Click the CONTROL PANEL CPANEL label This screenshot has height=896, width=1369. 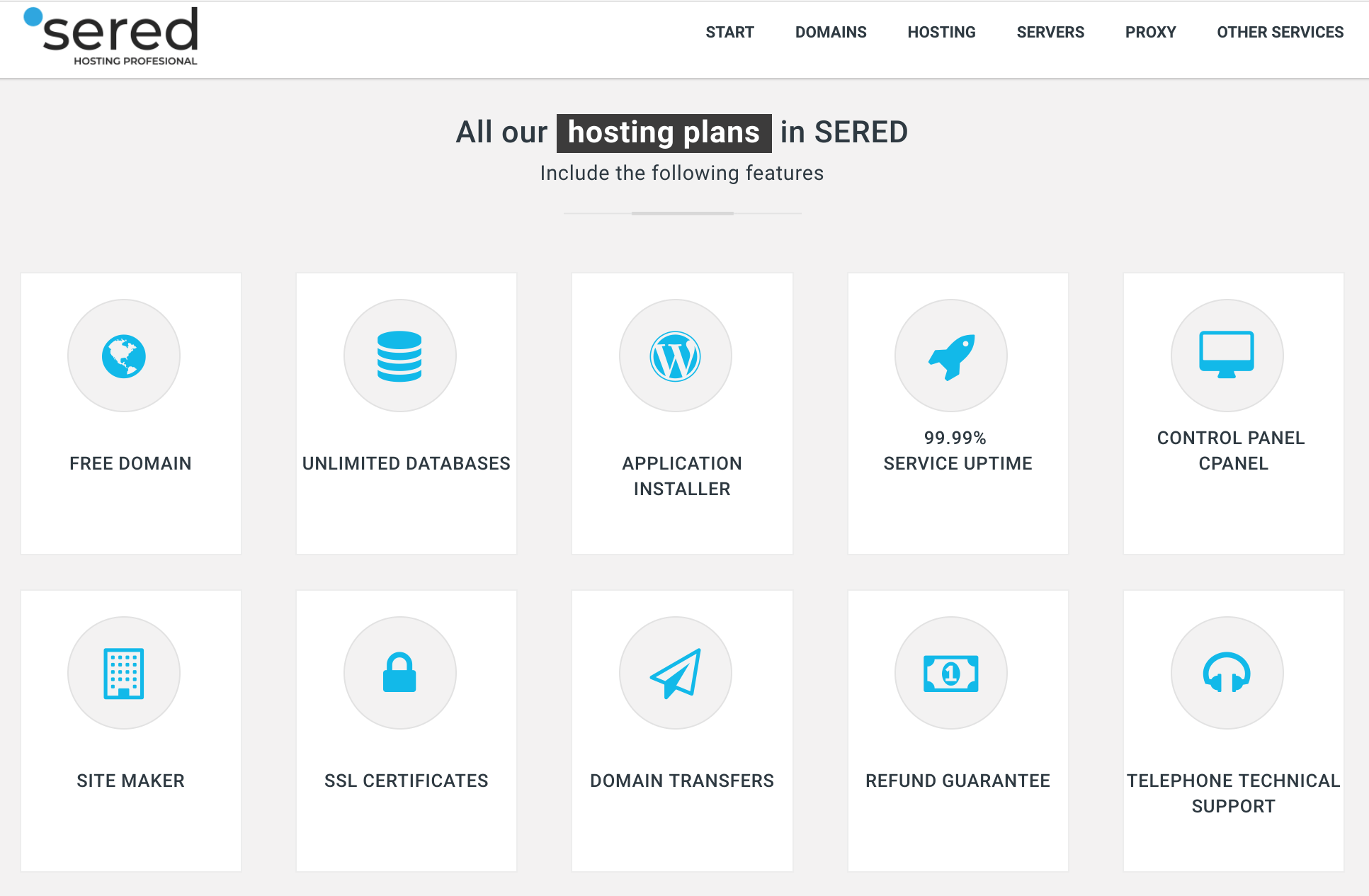click(x=1231, y=450)
